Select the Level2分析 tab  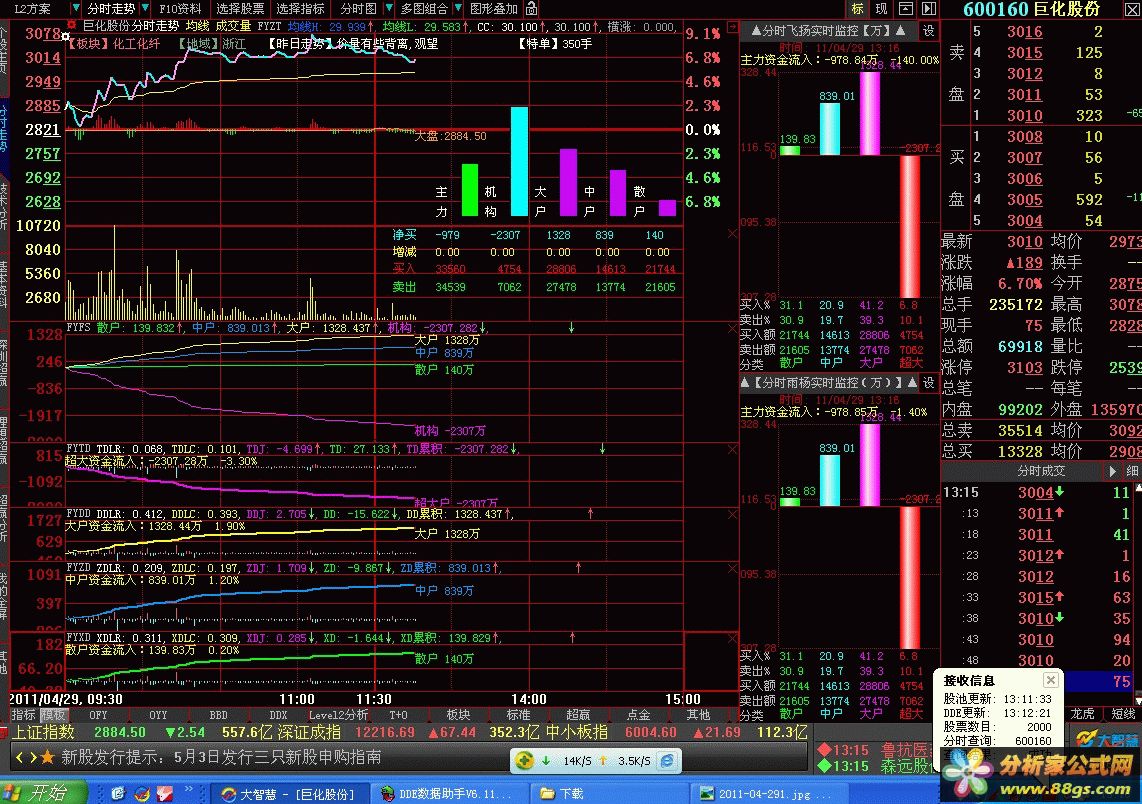(x=338, y=715)
